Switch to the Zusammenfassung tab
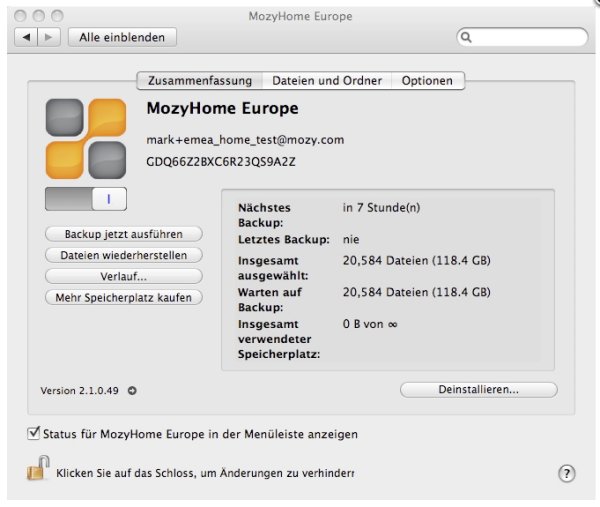Viewport: 600px width, 507px height. point(200,81)
